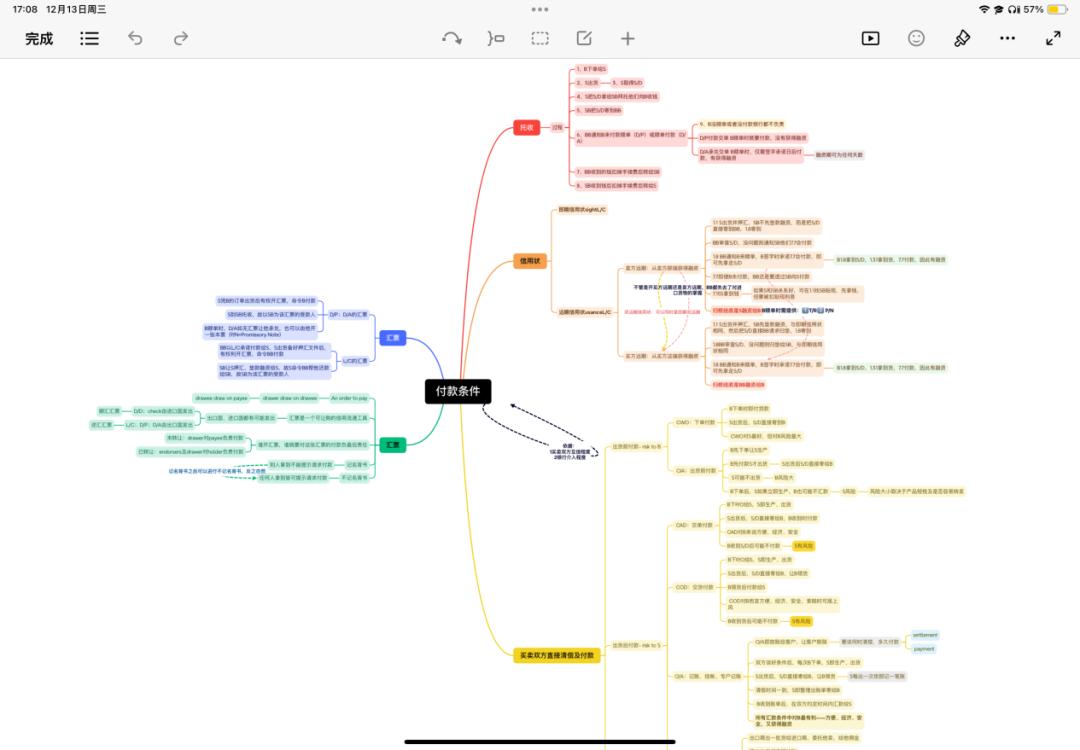This screenshot has height=750, width=1080.
Task: Redo the last undone action
Action: click(180, 39)
